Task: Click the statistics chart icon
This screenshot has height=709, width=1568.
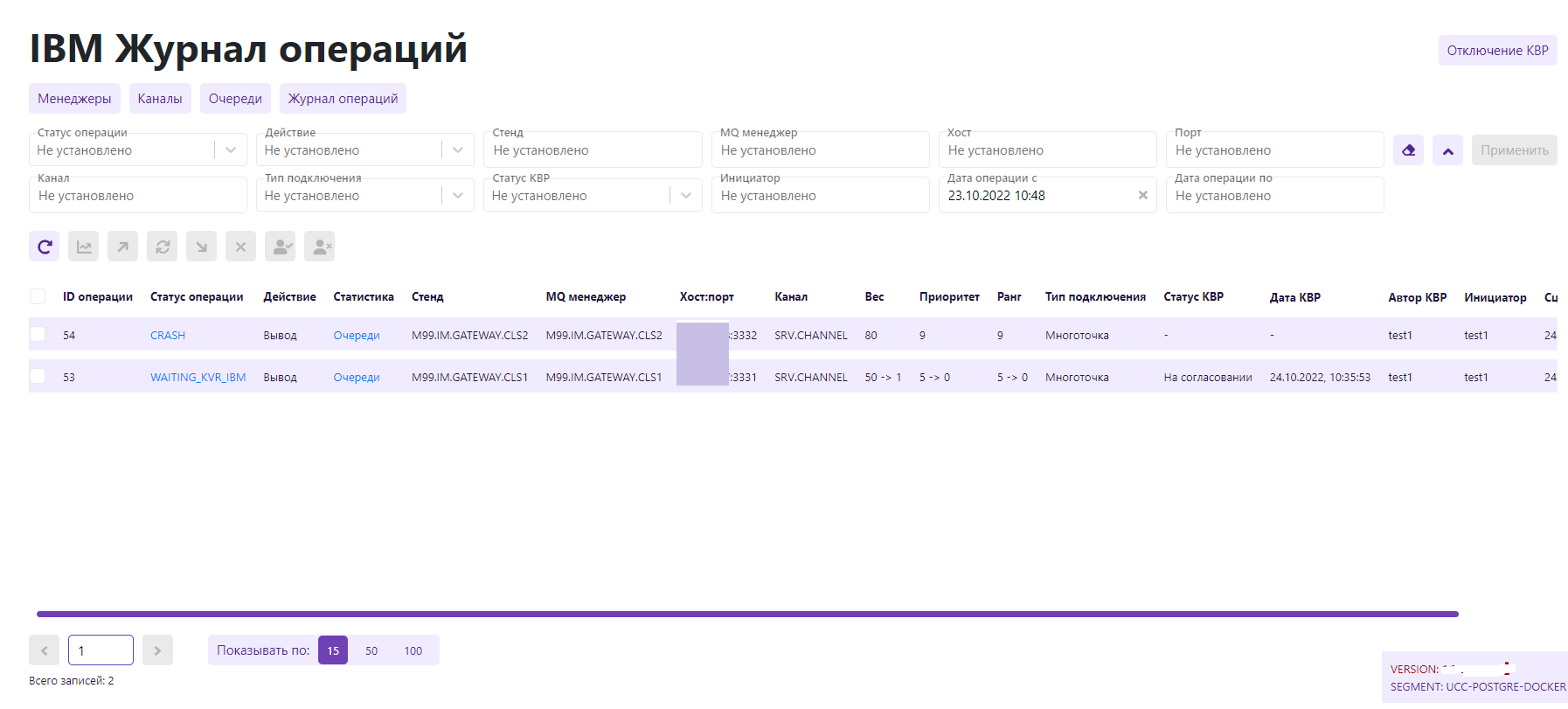Action: (x=84, y=247)
